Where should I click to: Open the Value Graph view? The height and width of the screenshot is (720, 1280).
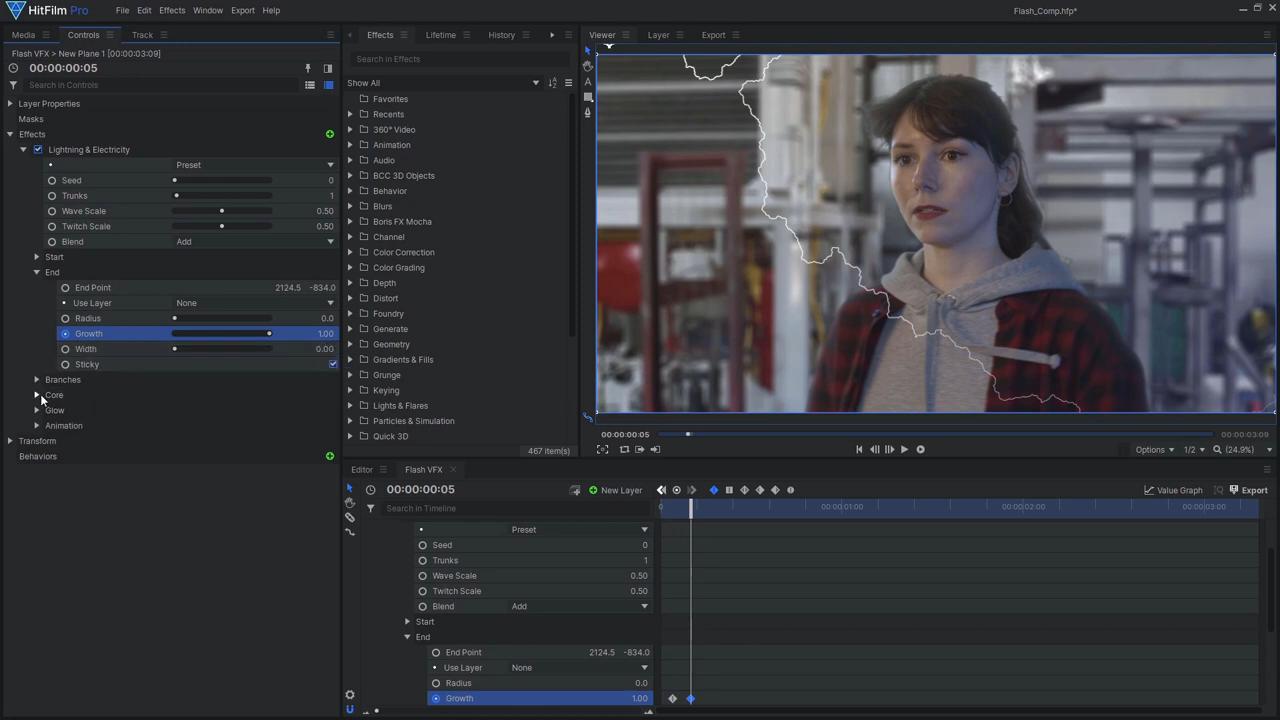(x=1173, y=490)
